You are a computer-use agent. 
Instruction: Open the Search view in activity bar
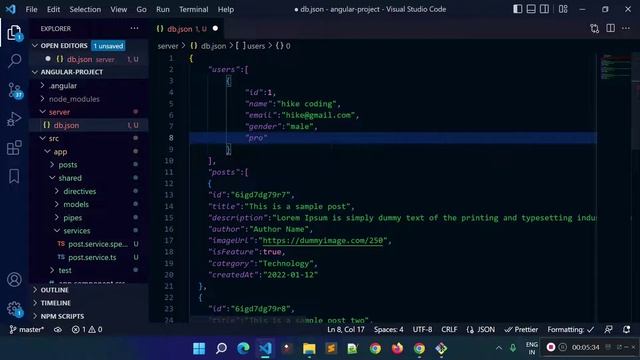click(x=14, y=61)
